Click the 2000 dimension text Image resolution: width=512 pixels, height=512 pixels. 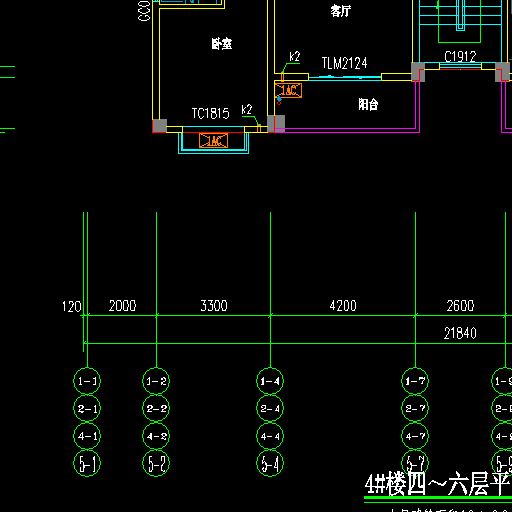click(x=122, y=306)
